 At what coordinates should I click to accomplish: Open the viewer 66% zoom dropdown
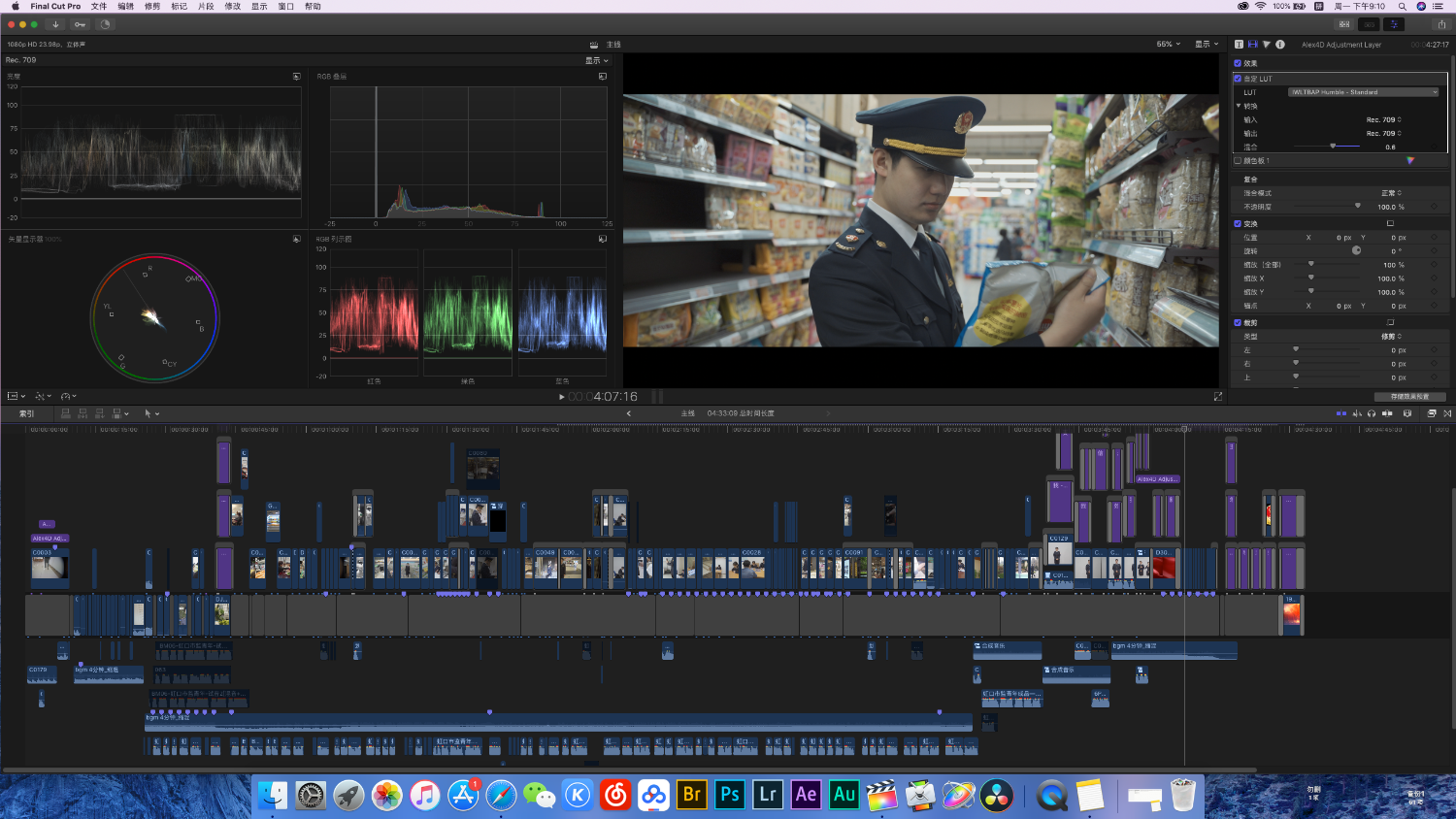pyautogui.click(x=1169, y=45)
